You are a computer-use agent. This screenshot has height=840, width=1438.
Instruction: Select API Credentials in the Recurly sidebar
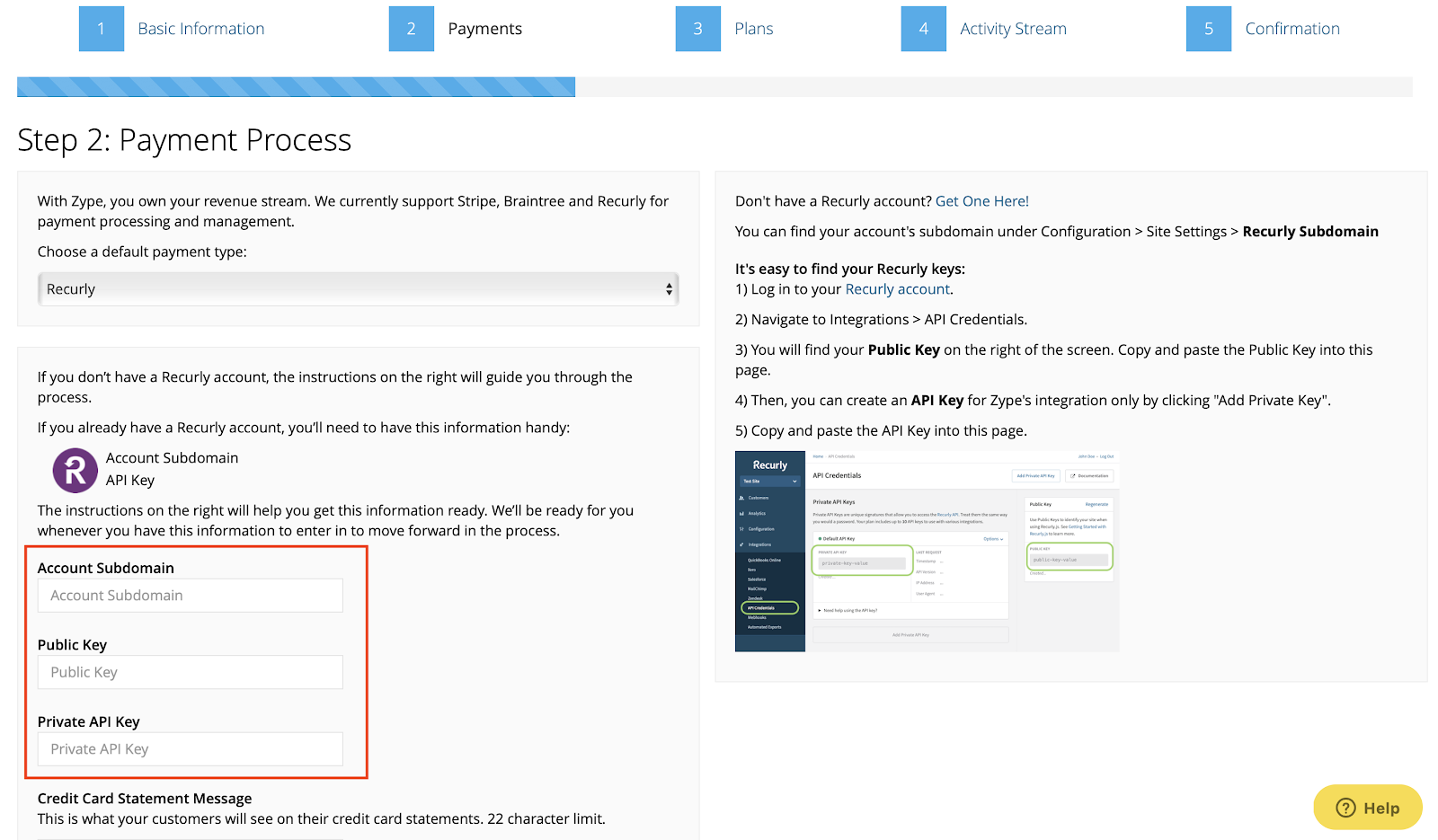click(x=761, y=607)
